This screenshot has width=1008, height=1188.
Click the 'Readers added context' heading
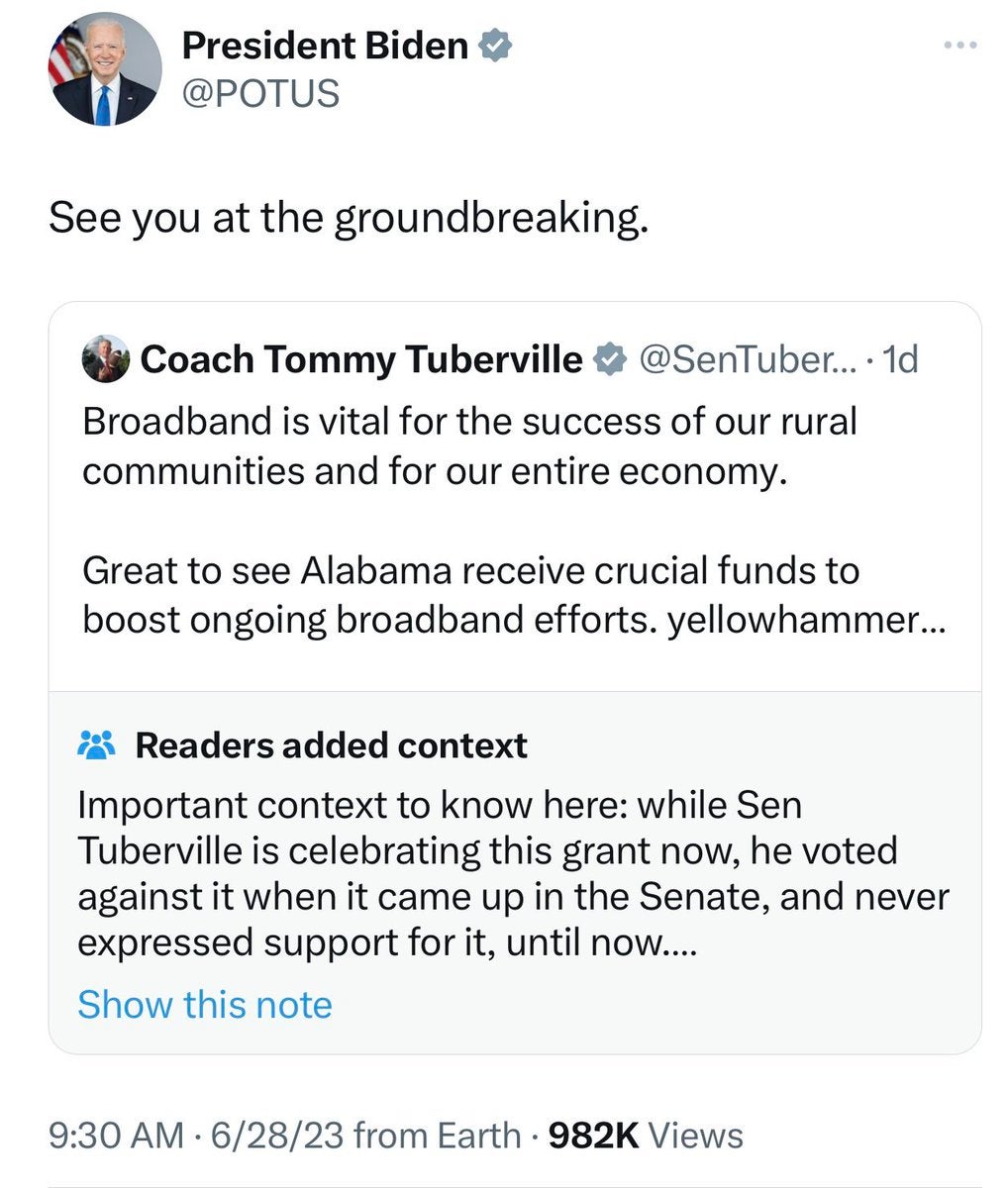point(332,745)
